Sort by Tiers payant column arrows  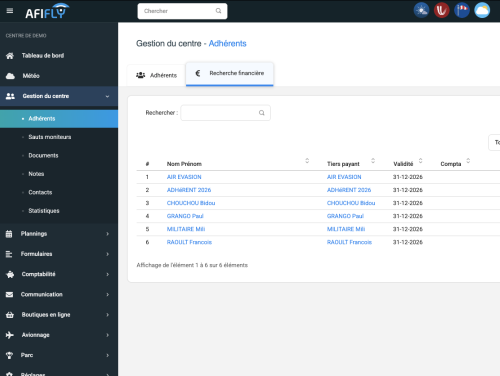pos(373,161)
